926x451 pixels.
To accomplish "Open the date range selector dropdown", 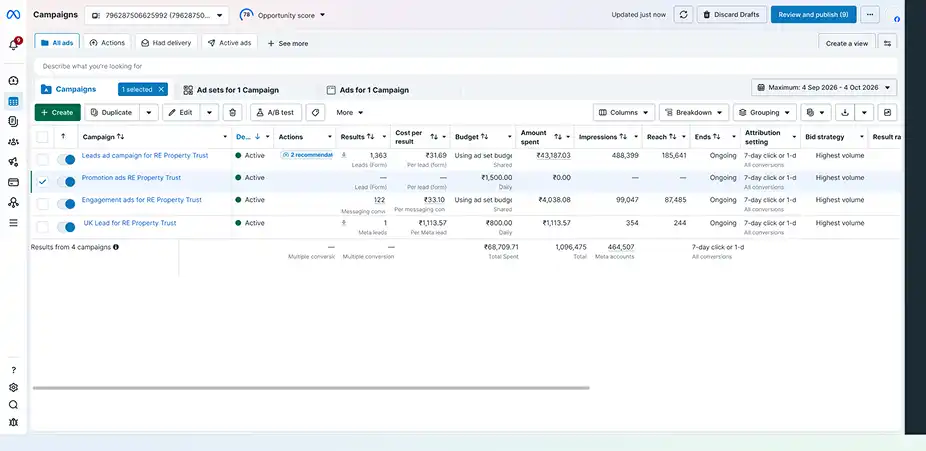I will (824, 87).
